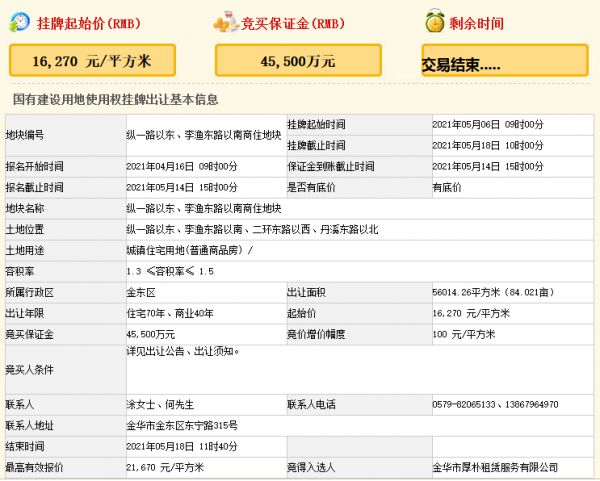The height and width of the screenshot is (481, 600).
Task: Click the 竞买人条件 label
Action: tap(29, 370)
